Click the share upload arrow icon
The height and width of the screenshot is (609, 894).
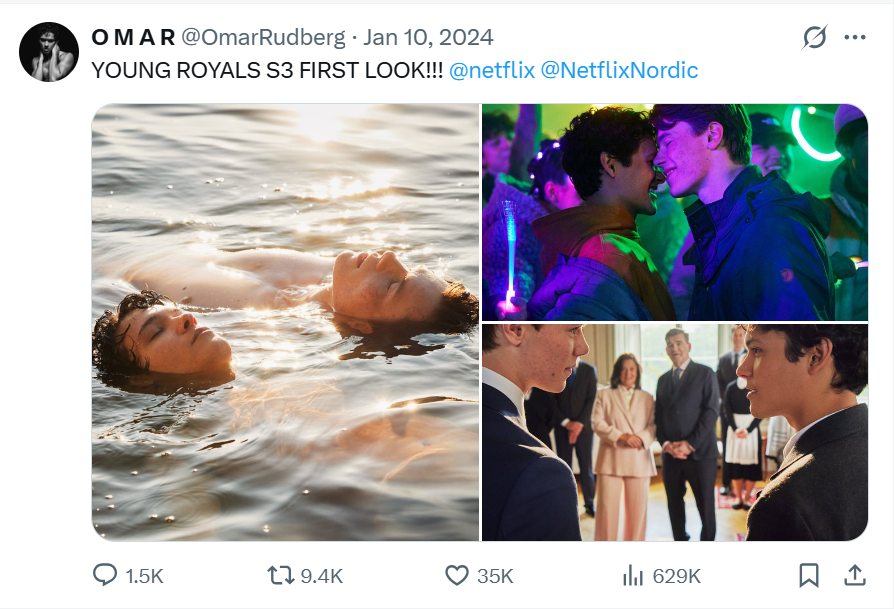pyautogui.click(x=855, y=575)
